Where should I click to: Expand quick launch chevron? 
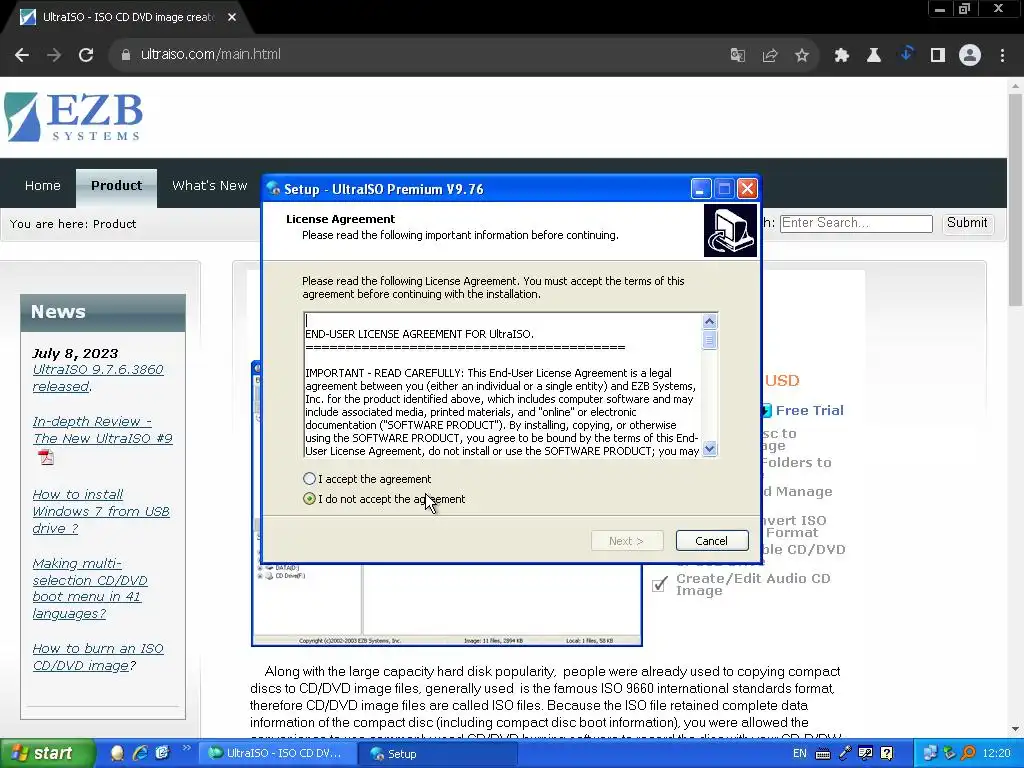(x=186, y=748)
